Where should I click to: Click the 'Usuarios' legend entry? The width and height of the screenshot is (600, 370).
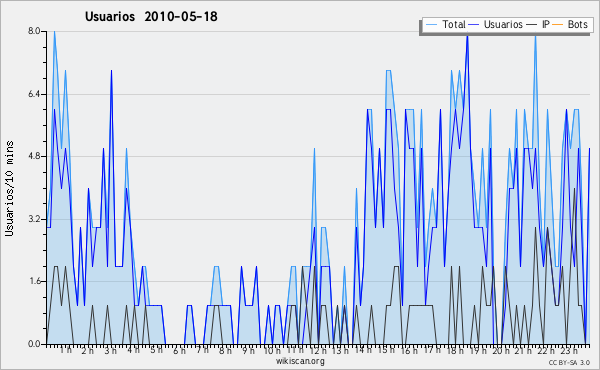pyautogui.click(x=503, y=24)
